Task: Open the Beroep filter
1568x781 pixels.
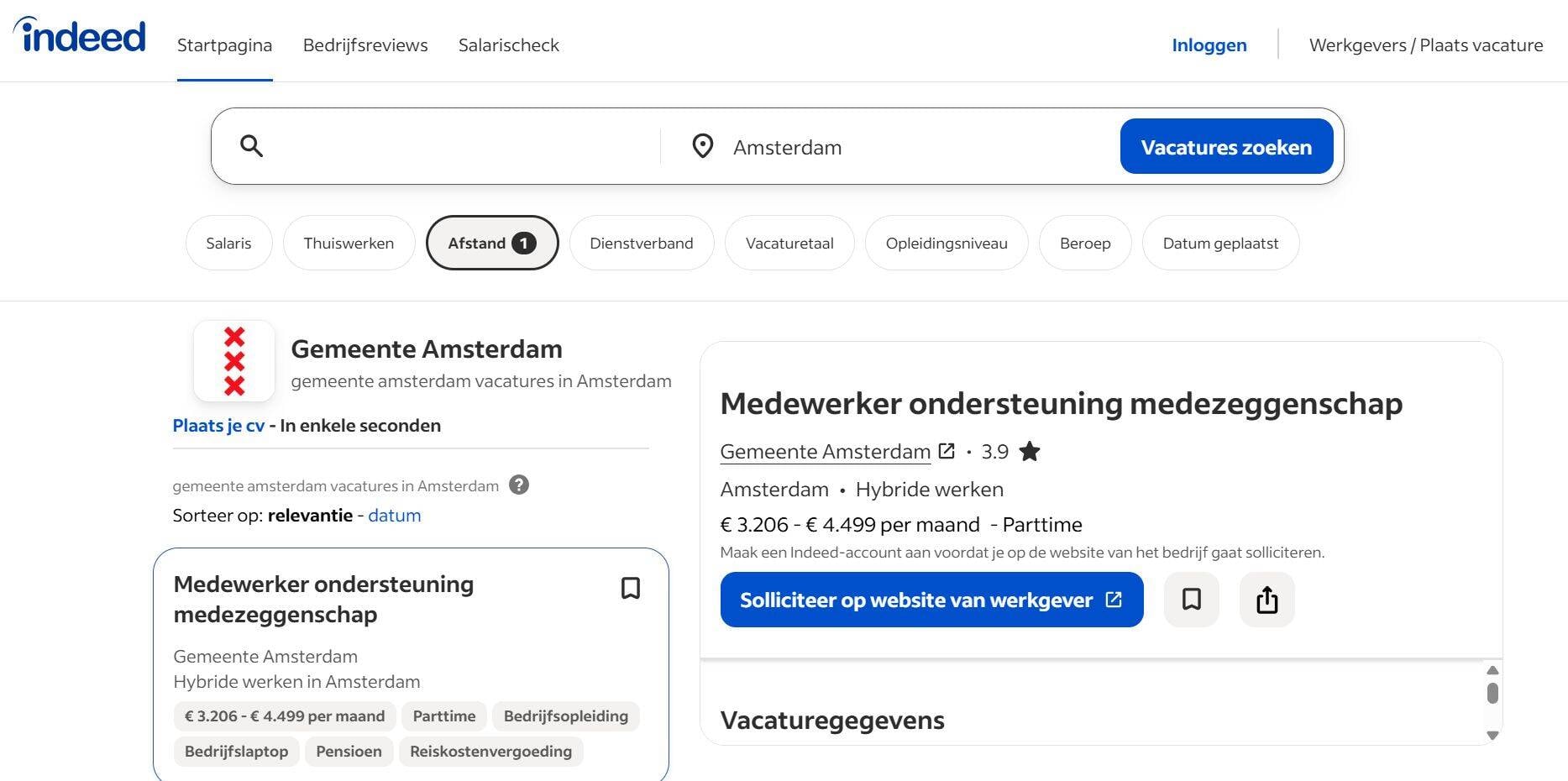Action: click(1085, 243)
